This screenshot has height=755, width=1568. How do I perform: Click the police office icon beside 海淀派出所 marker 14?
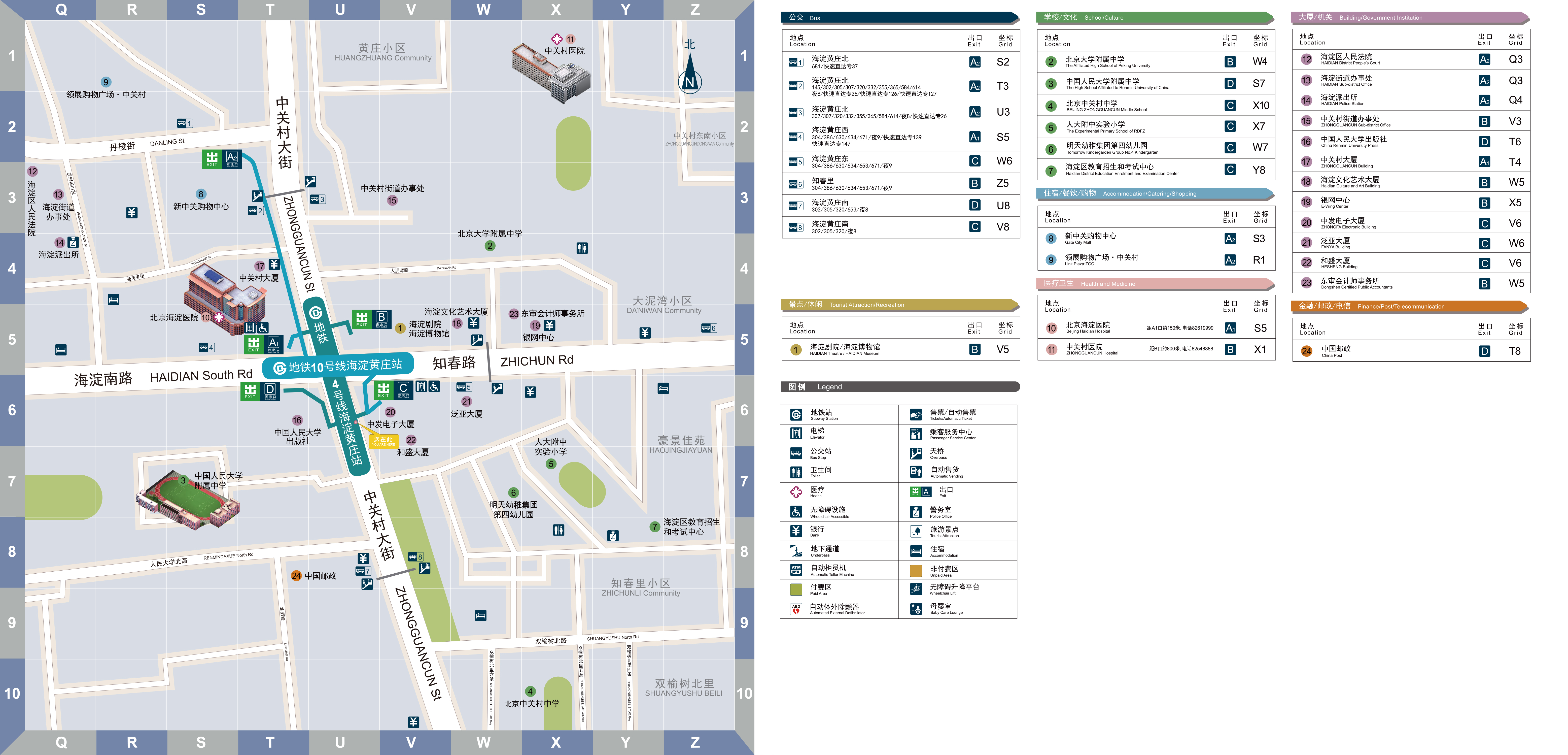(x=73, y=242)
